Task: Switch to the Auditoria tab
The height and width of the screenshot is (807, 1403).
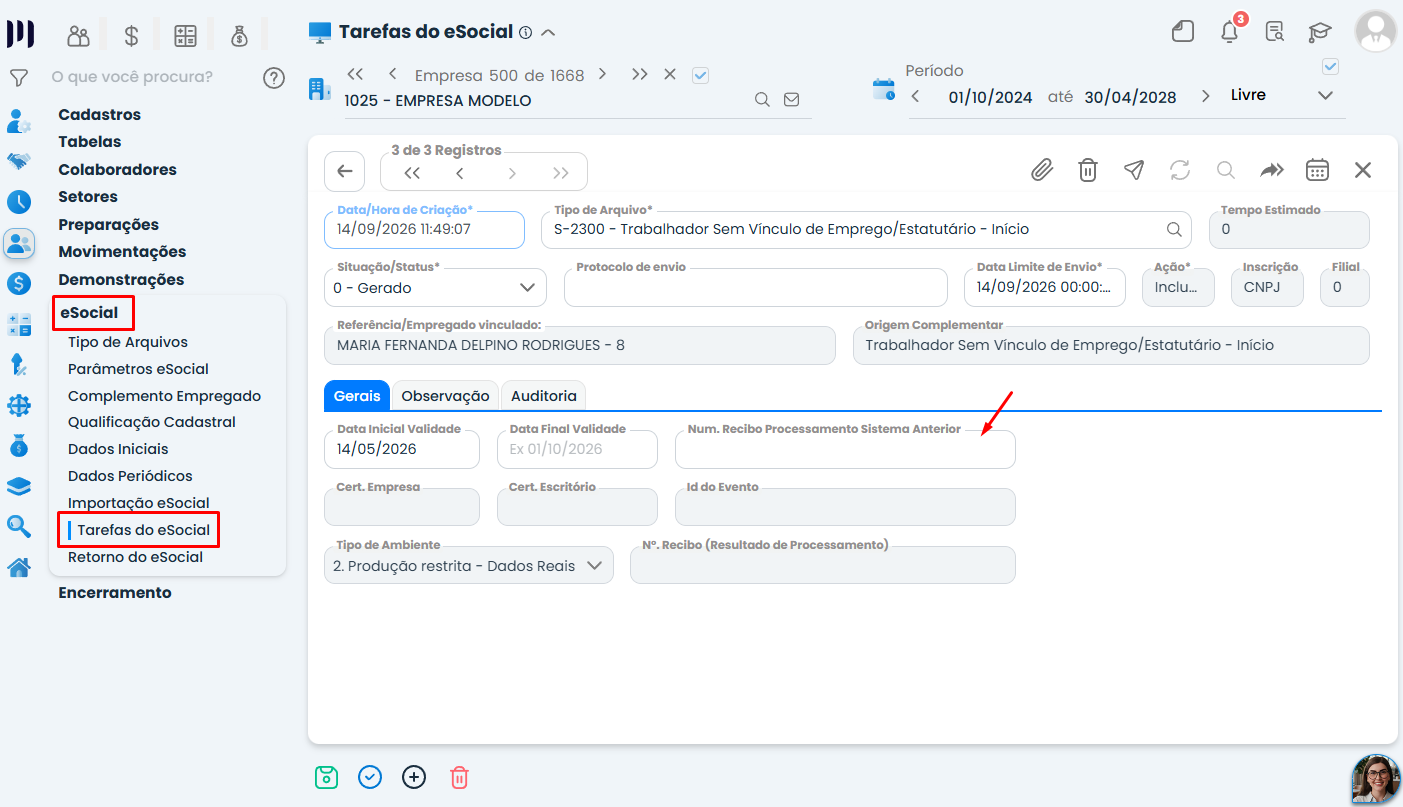Action: click(x=543, y=396)
